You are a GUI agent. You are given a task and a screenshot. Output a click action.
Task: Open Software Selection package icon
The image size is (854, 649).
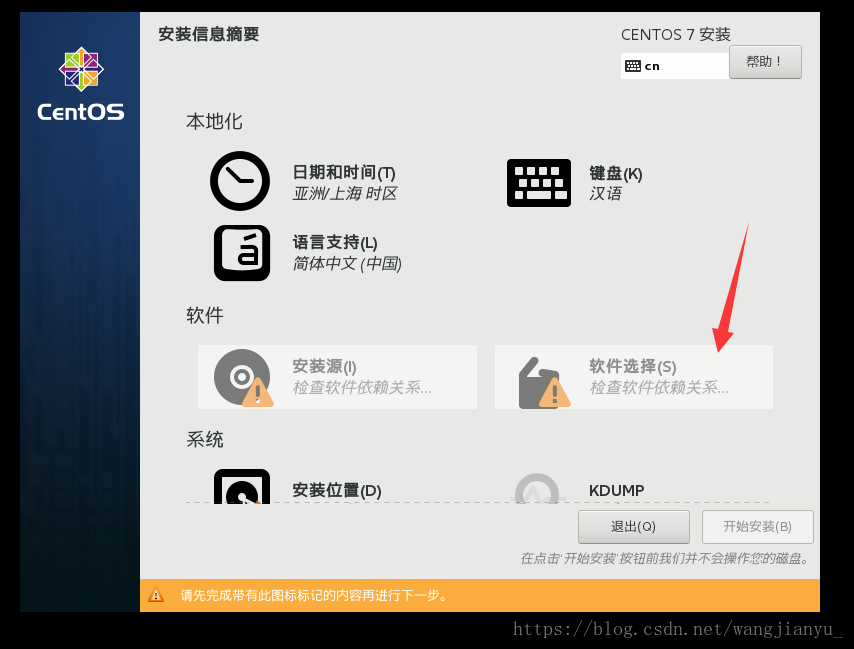[x=544, y=382]
